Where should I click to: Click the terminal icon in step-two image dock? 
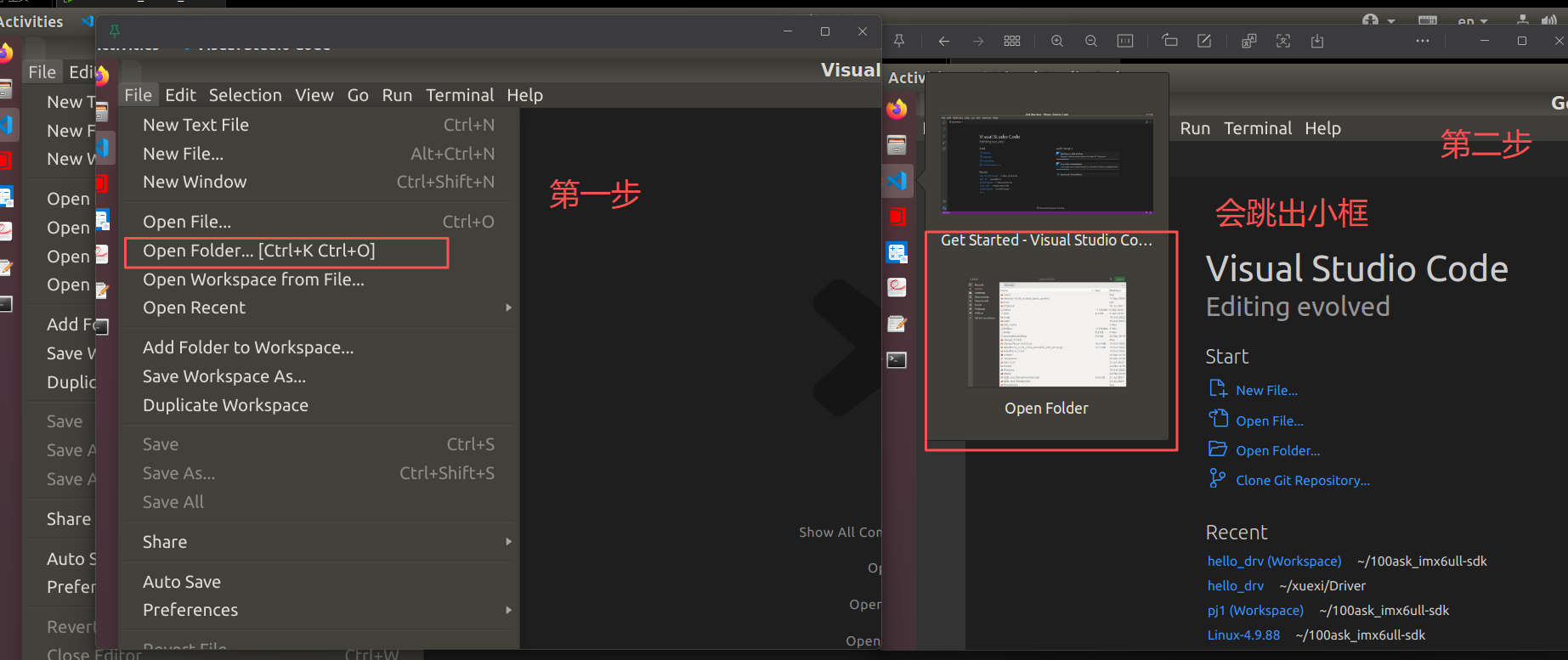click(897, 360)
